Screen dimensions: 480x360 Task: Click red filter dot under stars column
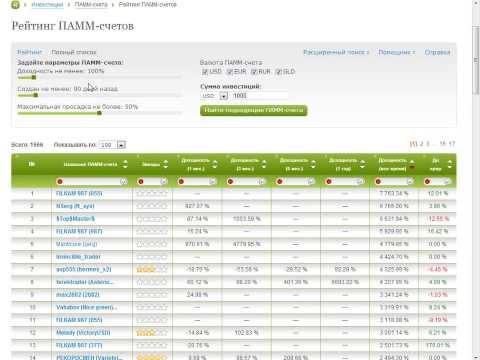[141, 182]
